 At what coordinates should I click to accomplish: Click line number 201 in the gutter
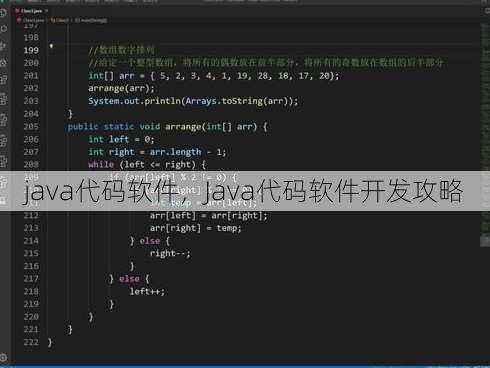point(31,76)
